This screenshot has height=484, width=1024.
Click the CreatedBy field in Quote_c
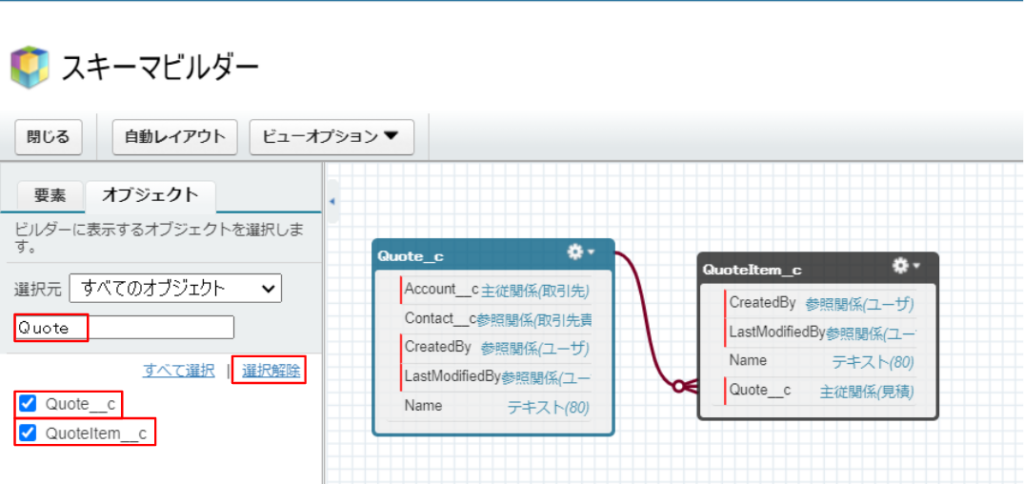click(x=495, y=347)
